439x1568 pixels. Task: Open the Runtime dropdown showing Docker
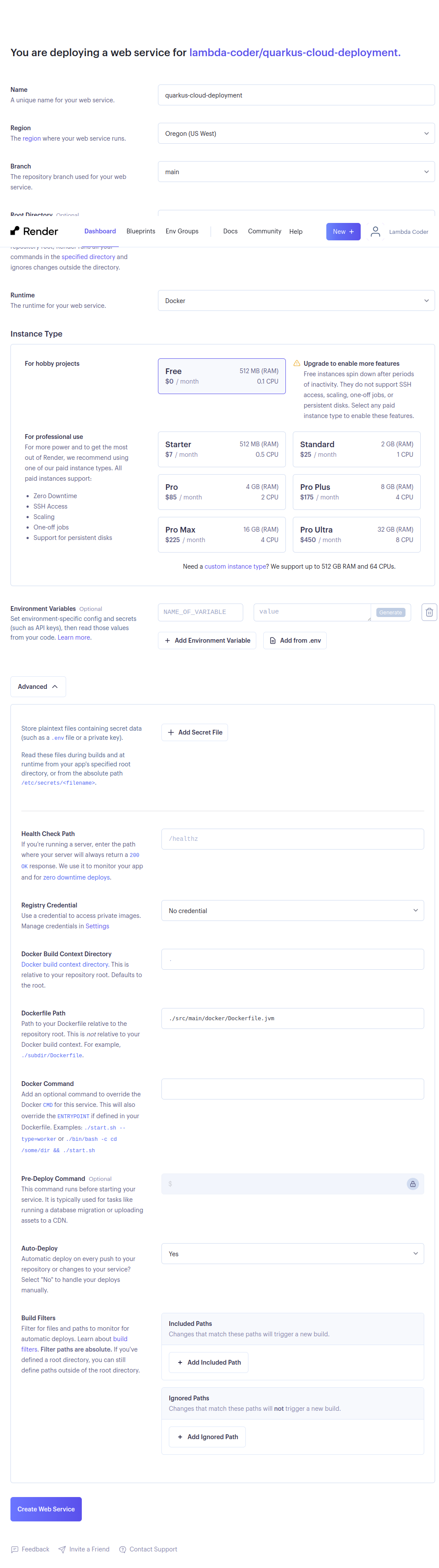(x=296, y=301)
